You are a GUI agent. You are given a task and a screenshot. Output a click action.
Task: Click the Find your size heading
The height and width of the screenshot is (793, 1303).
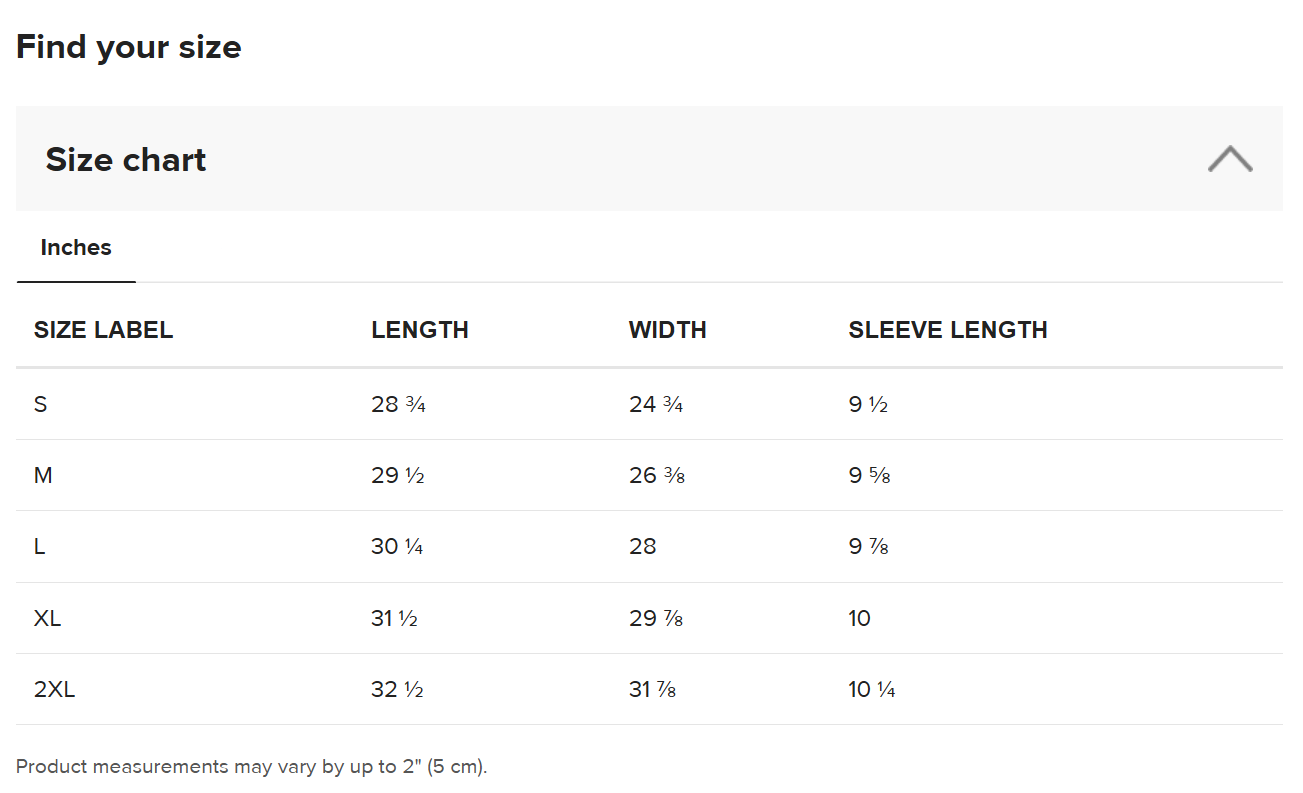tap(129, 47)
